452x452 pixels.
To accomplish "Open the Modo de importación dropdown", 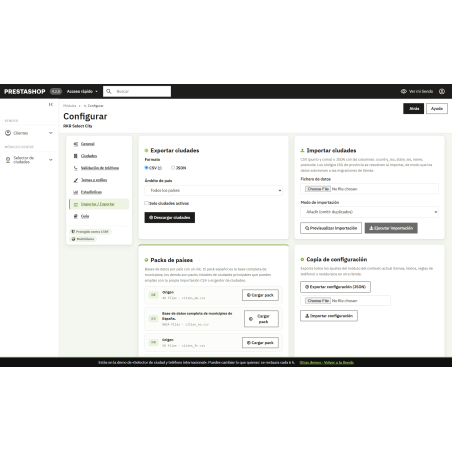I will pyautogui.click(x=369, y=212).
